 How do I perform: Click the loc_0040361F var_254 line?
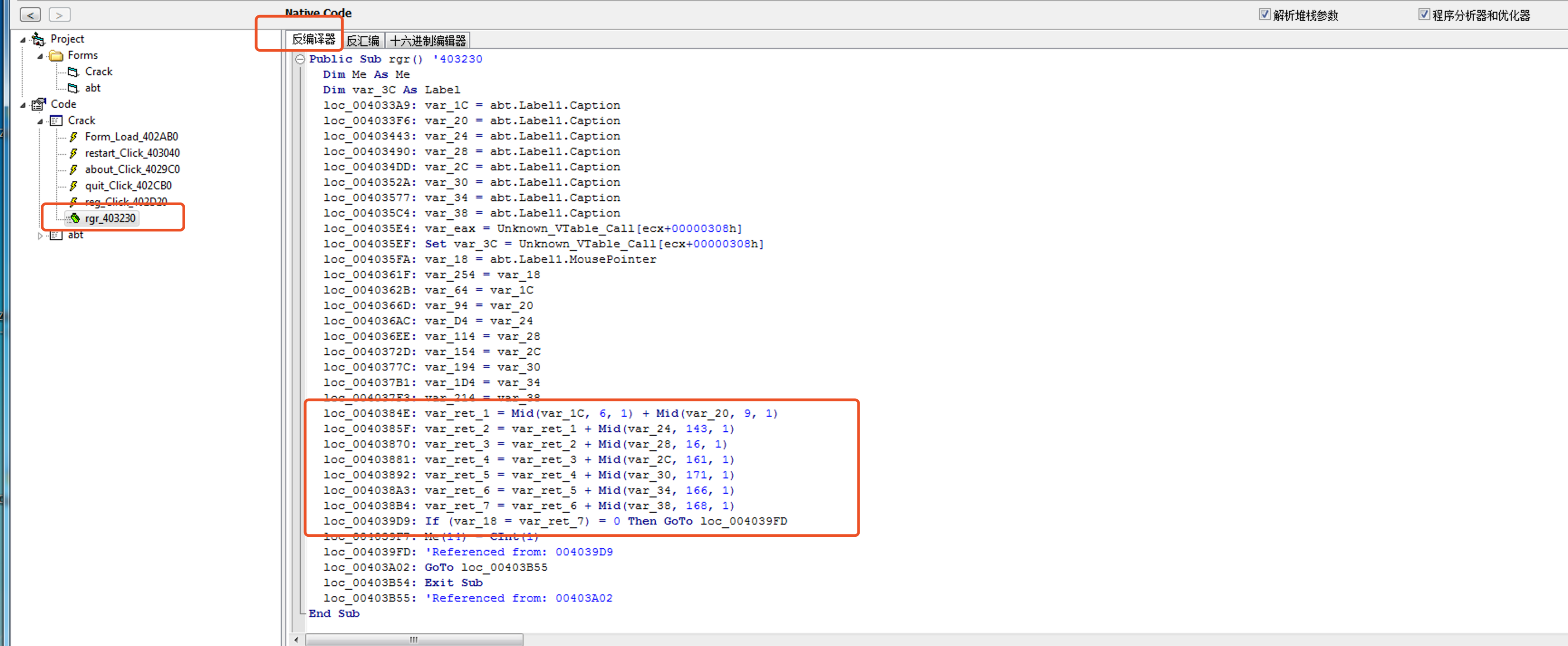432,275
